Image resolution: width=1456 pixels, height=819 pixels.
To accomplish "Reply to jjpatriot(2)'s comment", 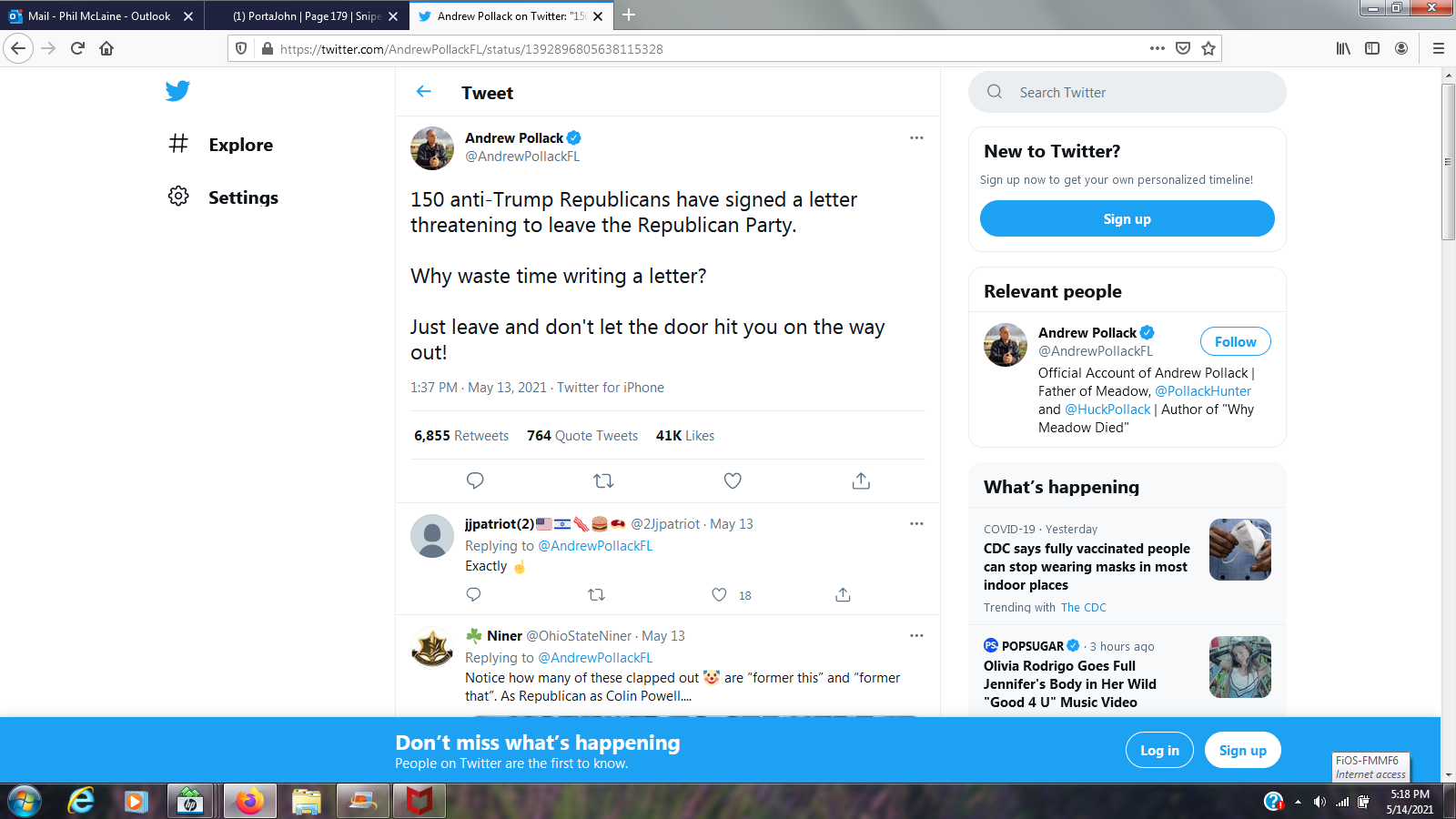I will (x=473, y=594).
